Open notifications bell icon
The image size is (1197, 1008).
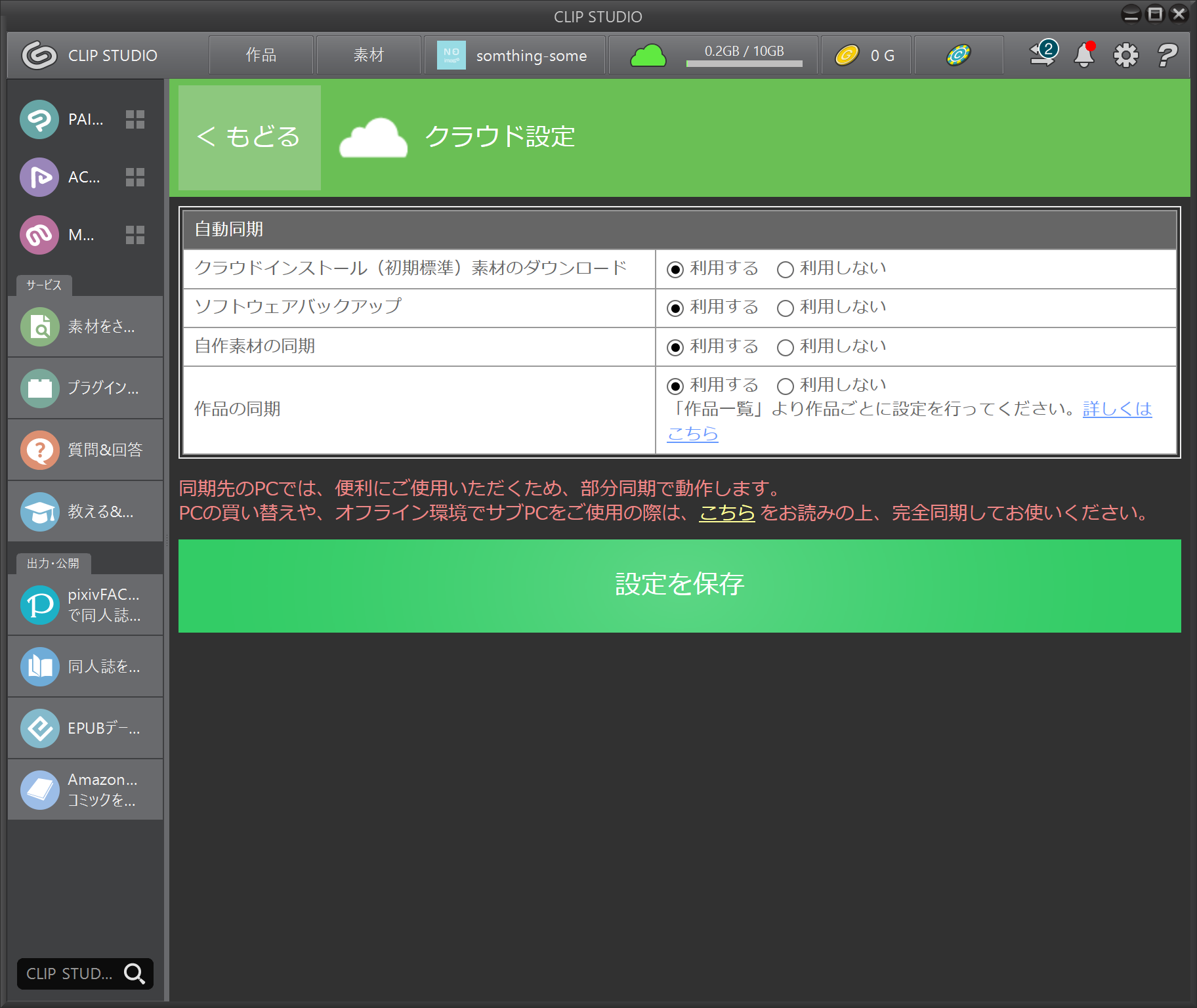(1084, 55)
